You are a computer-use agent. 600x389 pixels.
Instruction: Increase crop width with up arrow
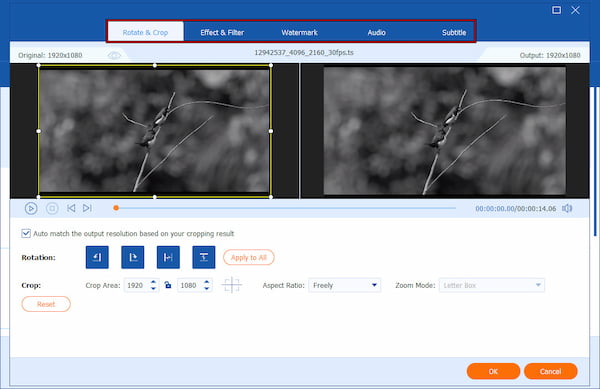pyautogui.click(x=153, y=282)
